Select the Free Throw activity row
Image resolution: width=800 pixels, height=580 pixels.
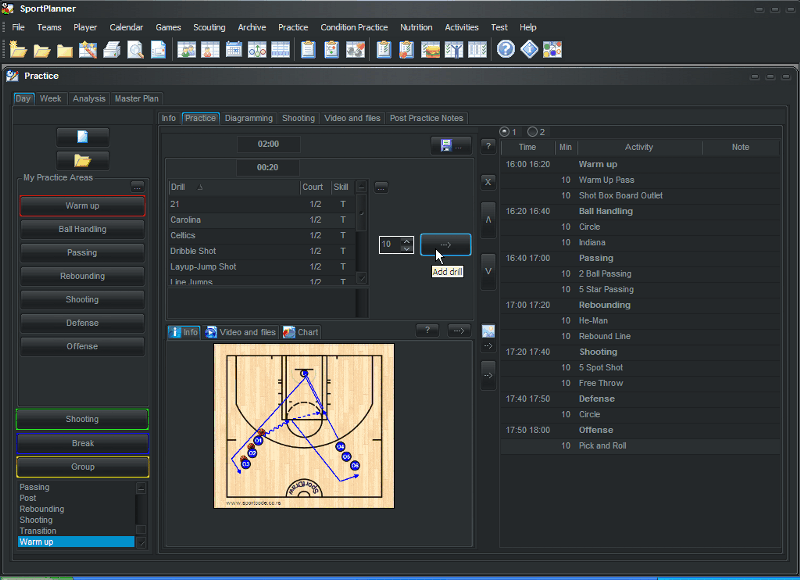tap(640, 383)
